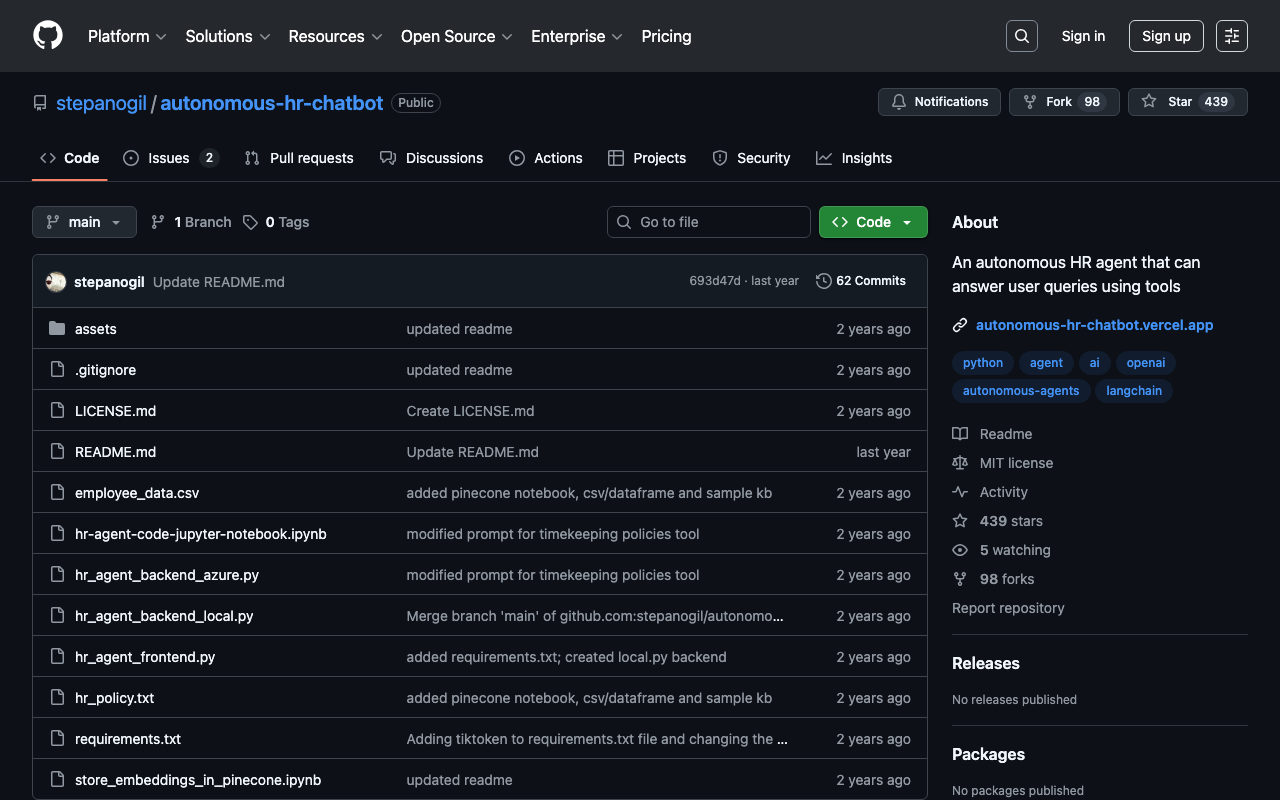Open the search magnifier icon

click(1021, 36)
